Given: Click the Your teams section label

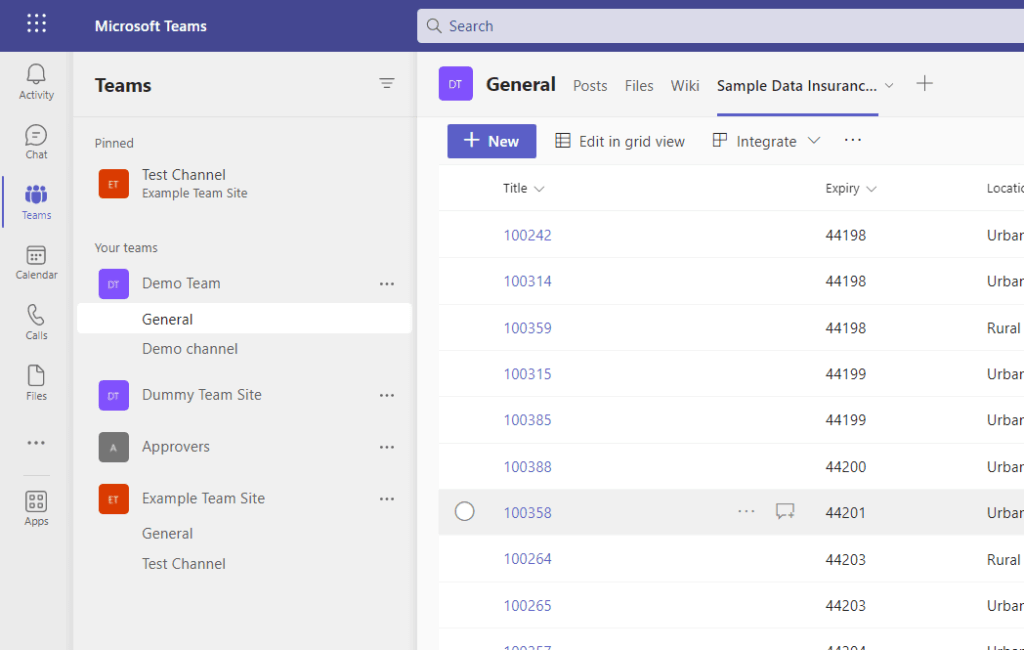Looking at the screenshot, I should (126, 248).
